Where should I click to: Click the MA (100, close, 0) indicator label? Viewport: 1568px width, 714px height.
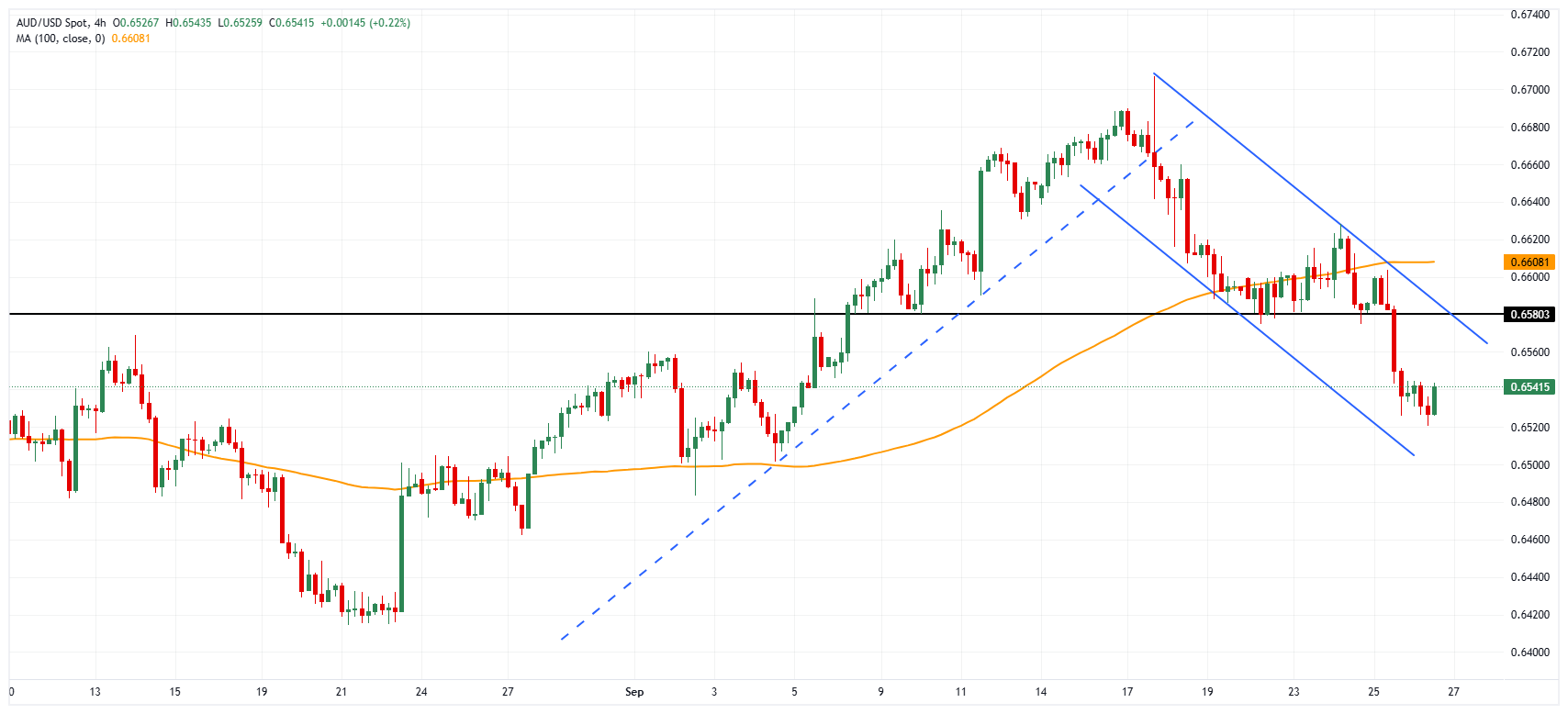(x=61, y=39)
